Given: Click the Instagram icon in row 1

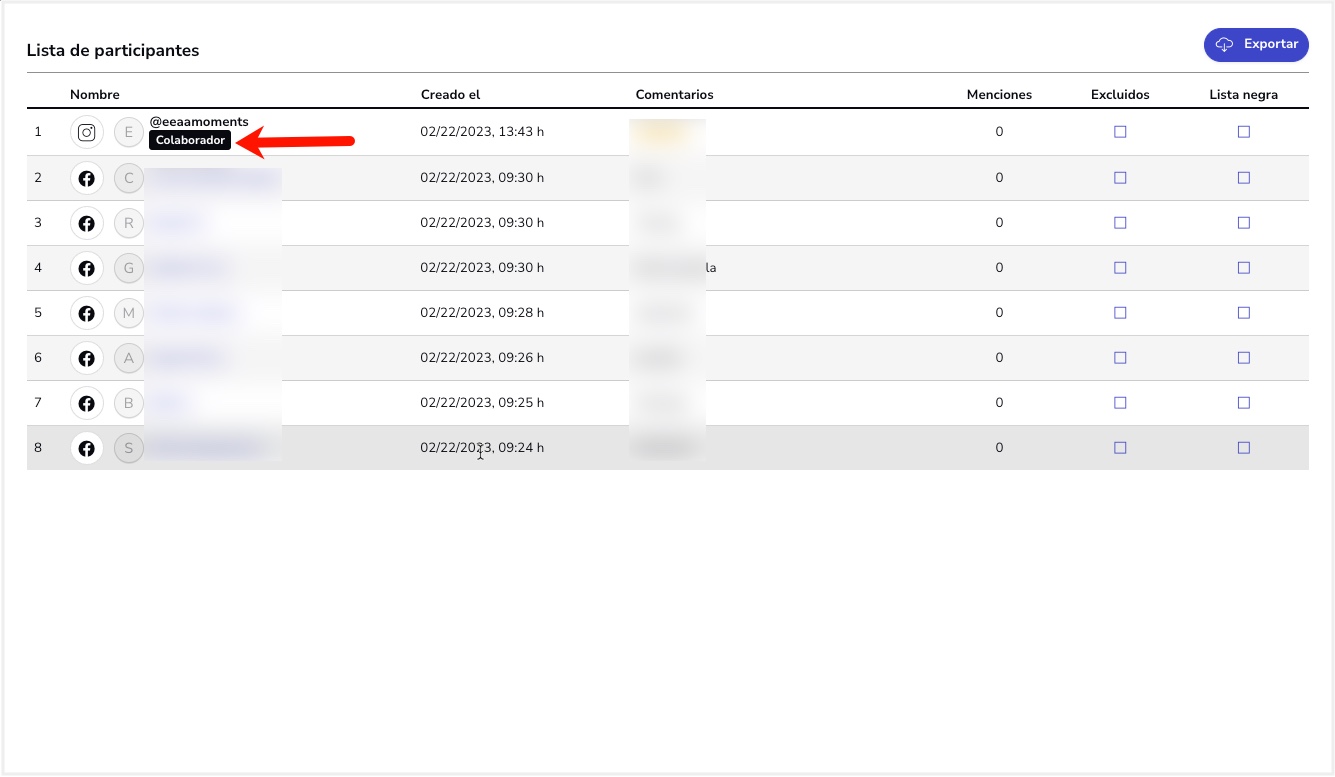Looking at the screenshot, I should tap(87, 132).
